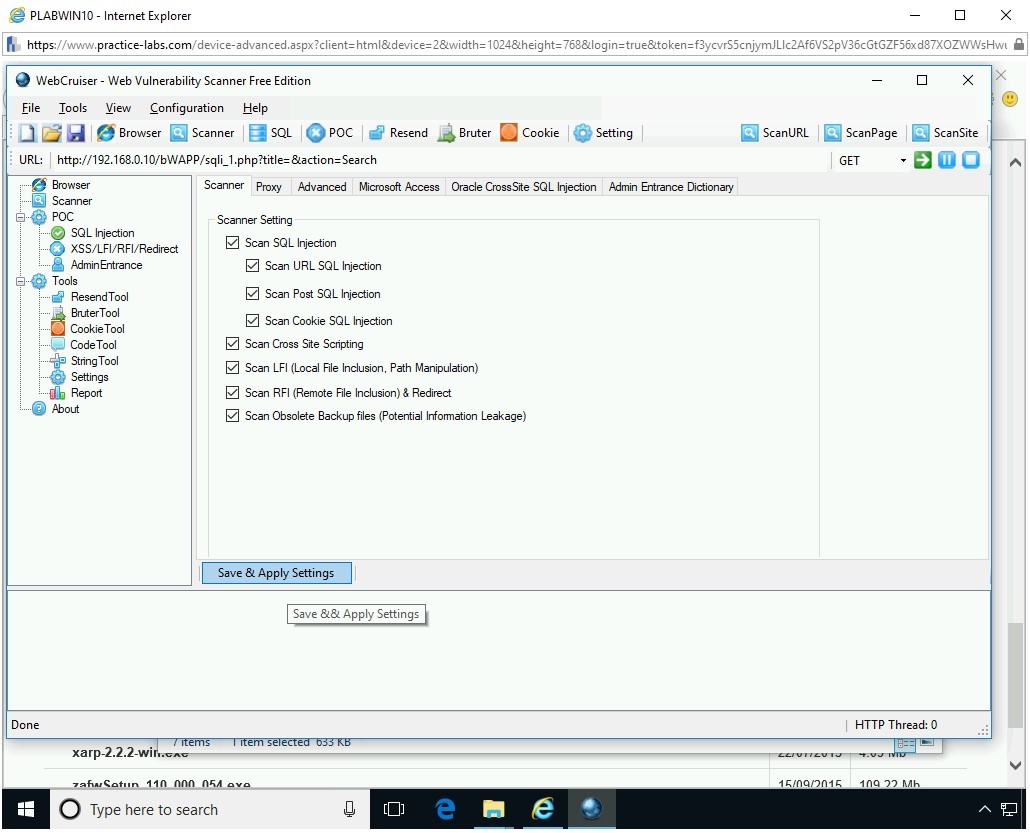Click the ScanURL toolbar button
1030x833 pixels.
[775, 133]
